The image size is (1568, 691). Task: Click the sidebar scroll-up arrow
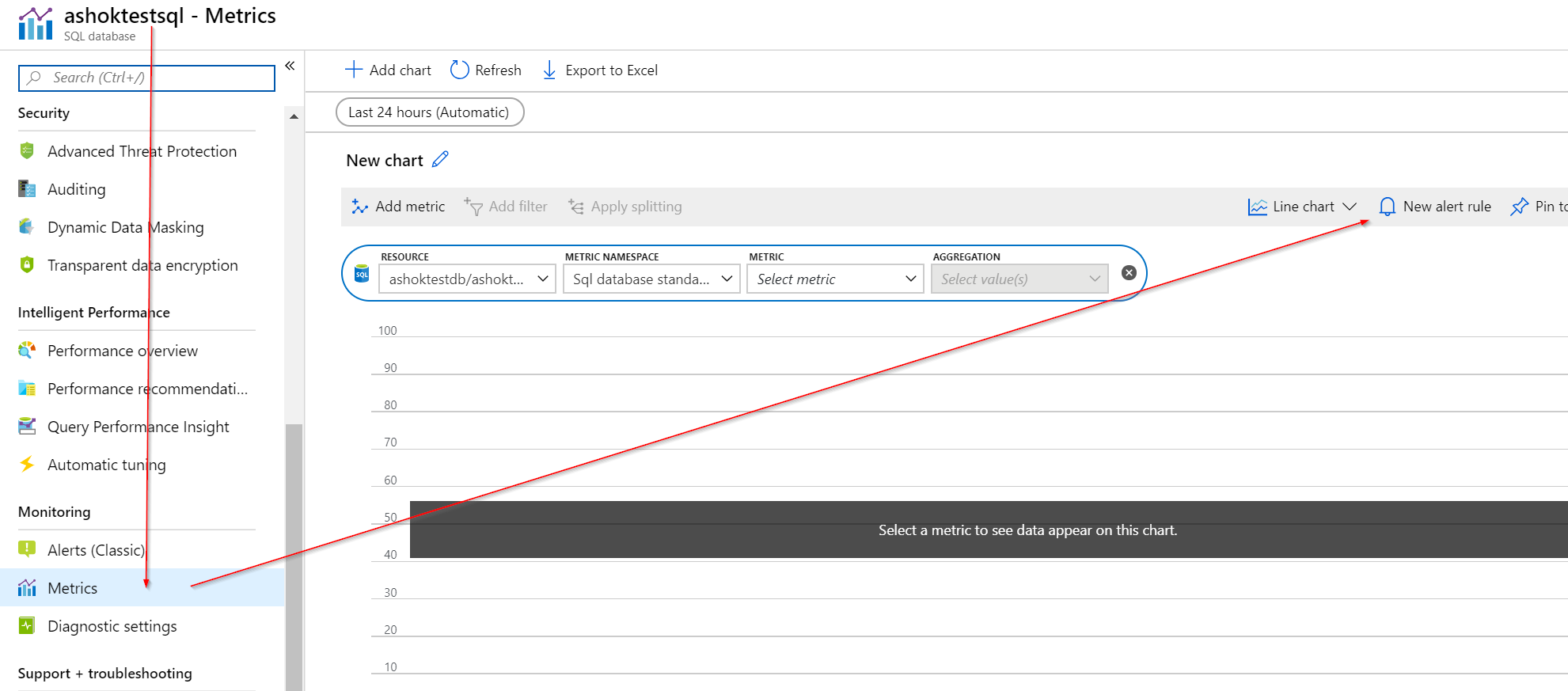coord(294,116)
